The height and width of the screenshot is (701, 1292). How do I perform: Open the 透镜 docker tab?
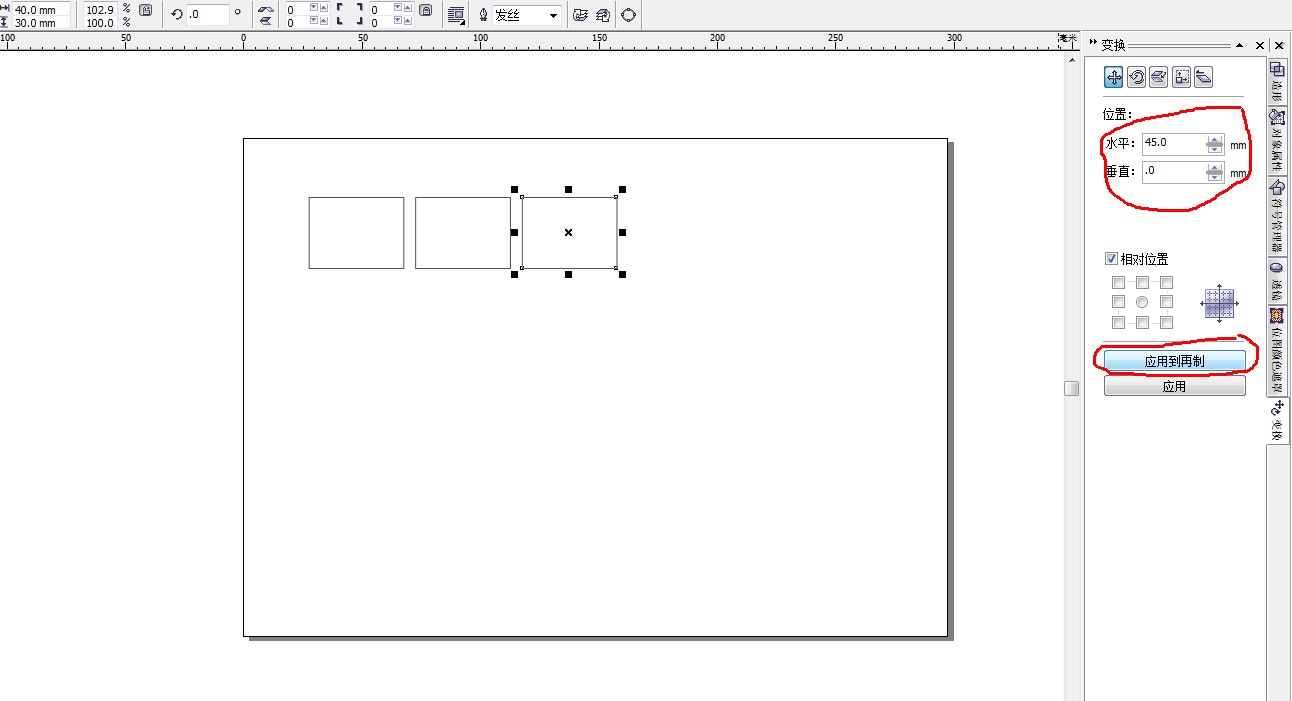point(1277,281)
